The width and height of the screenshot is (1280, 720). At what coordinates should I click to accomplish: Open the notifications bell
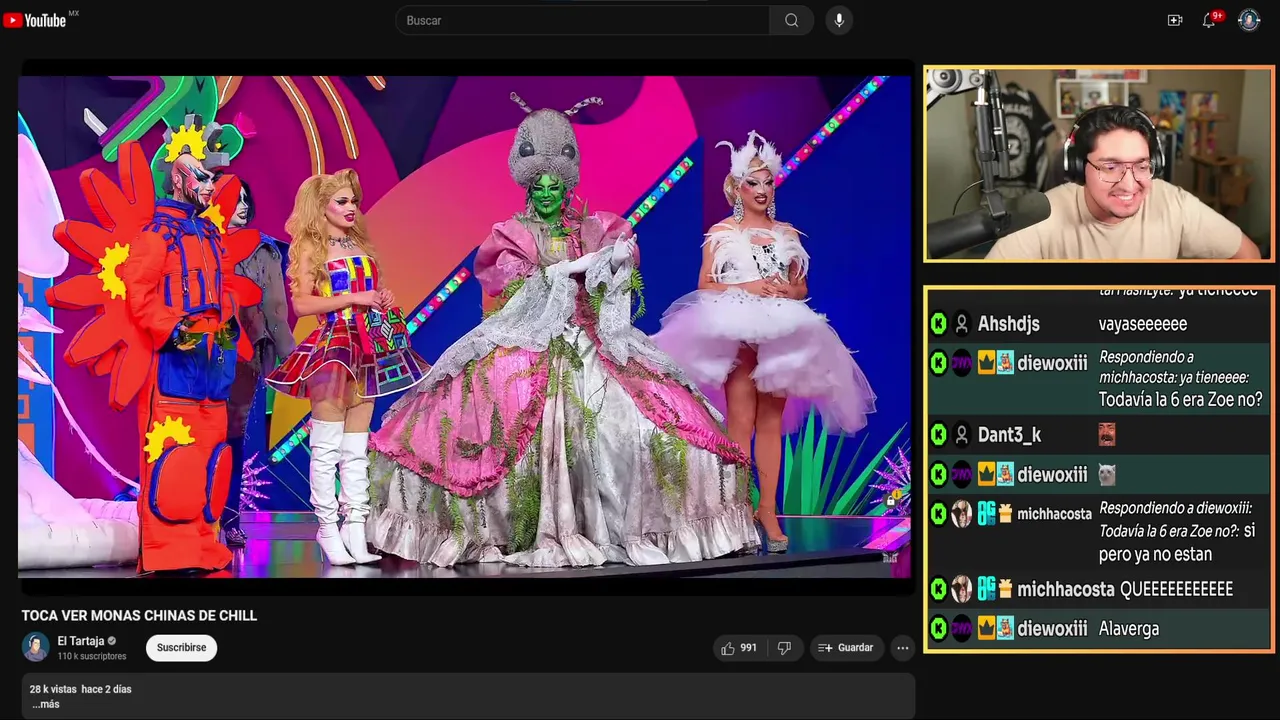point(1209,20)
